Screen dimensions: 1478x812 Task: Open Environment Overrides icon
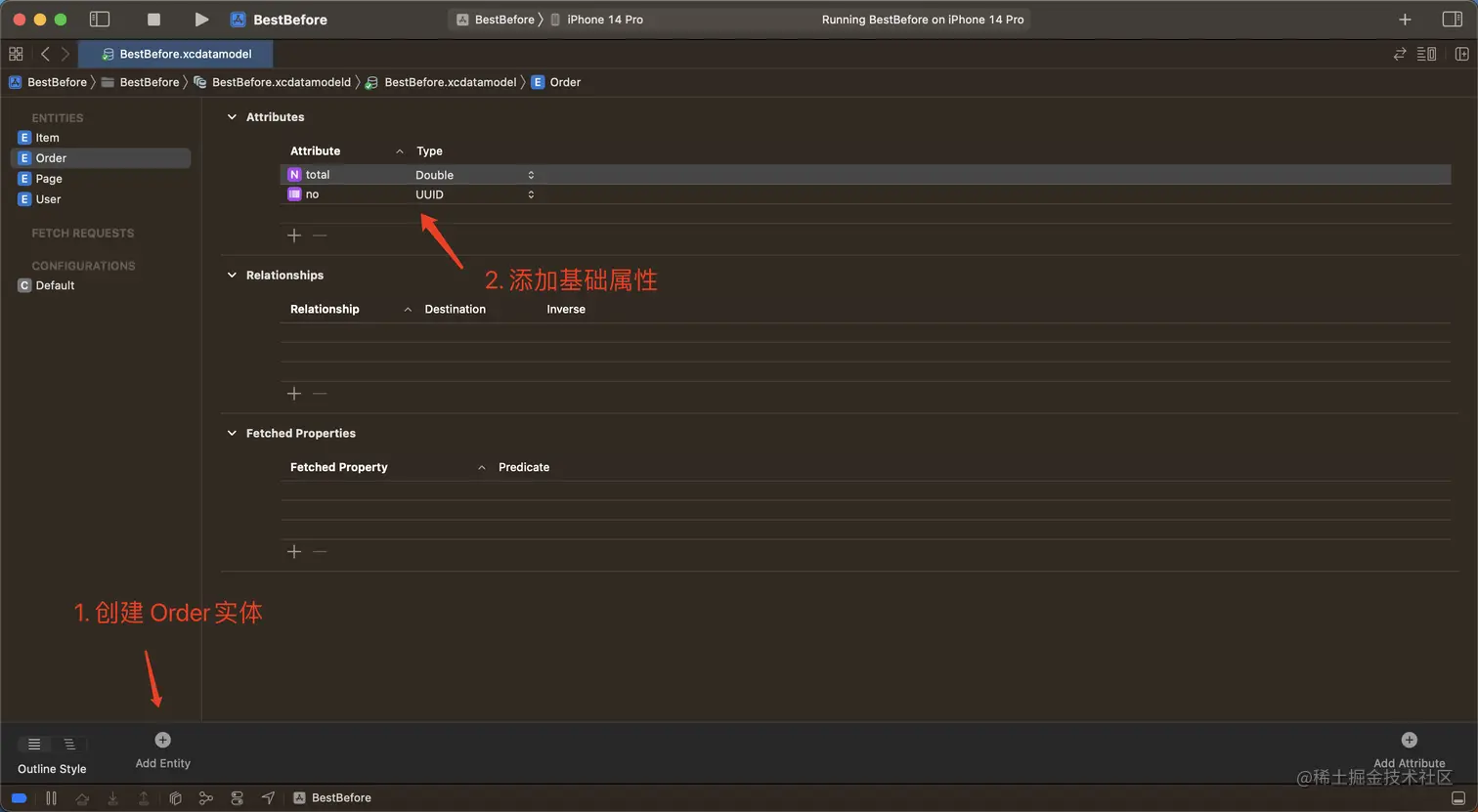[x=237, y=798]
